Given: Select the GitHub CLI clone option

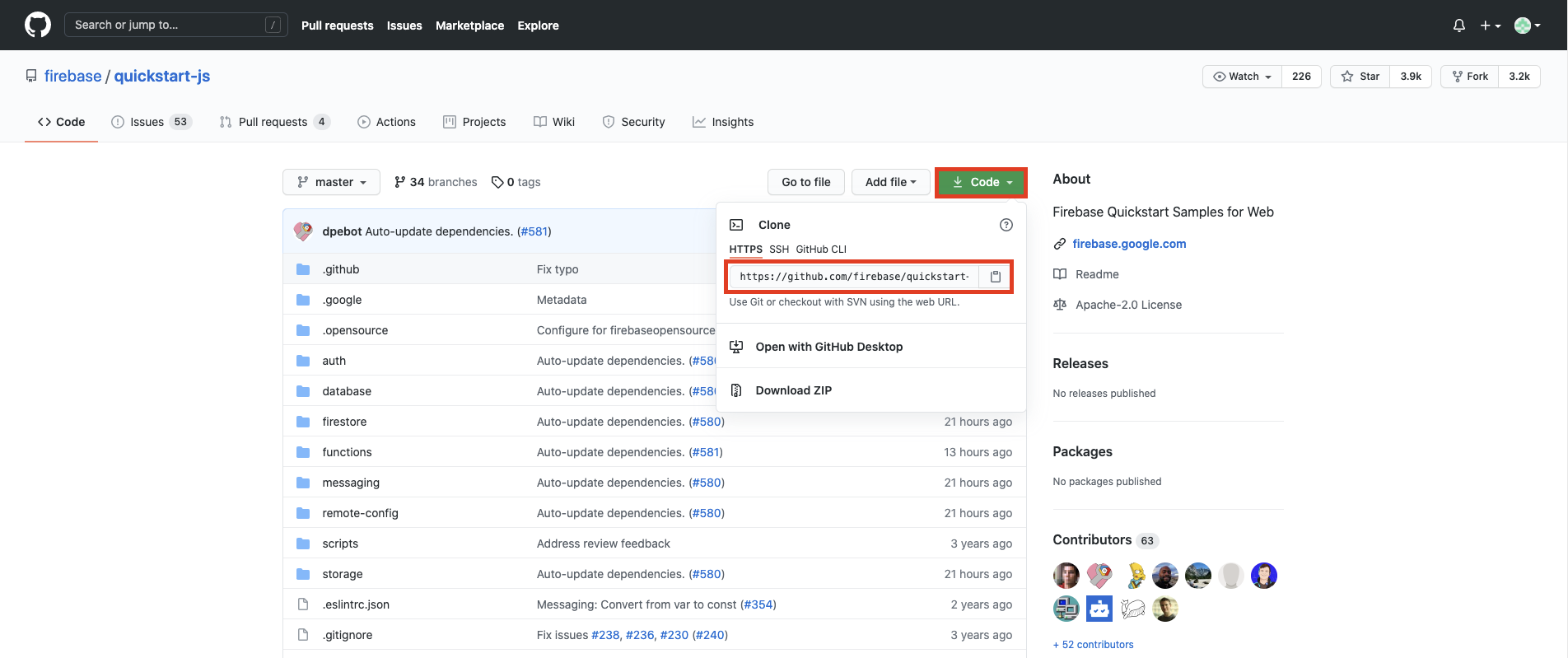Looking at the screenshot, I should click(821, 250).
